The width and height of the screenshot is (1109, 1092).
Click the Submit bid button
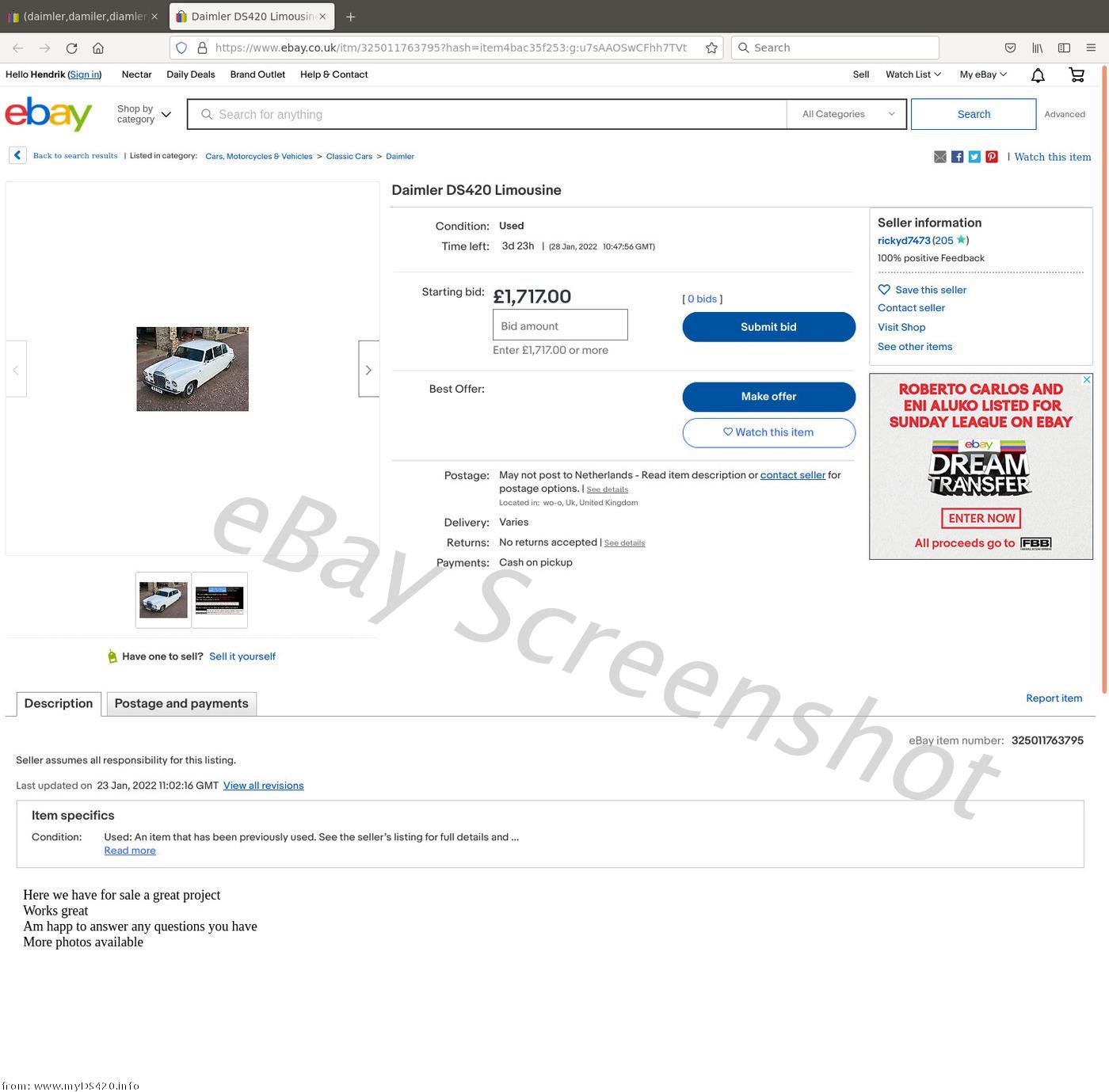point(768,327)
